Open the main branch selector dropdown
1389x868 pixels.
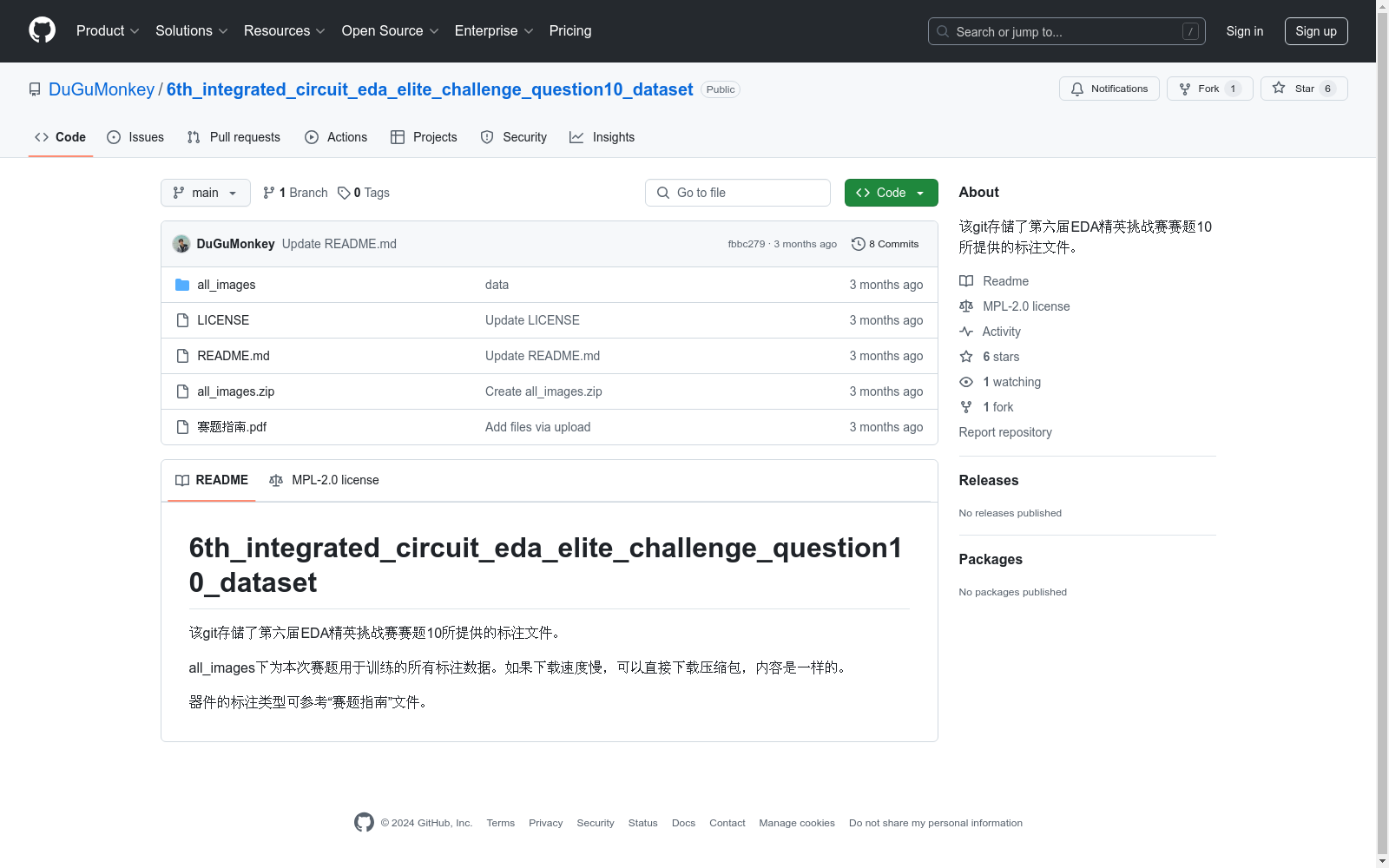206,193
